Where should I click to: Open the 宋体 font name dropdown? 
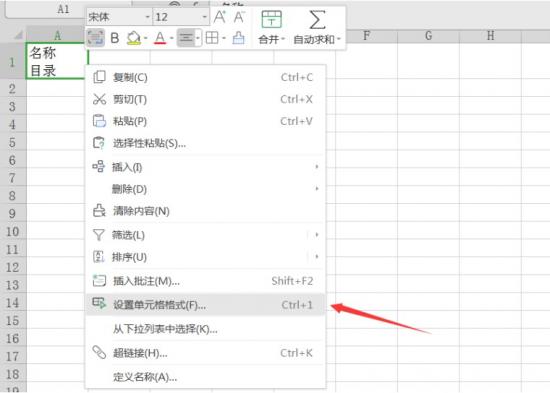click(147, 17)
